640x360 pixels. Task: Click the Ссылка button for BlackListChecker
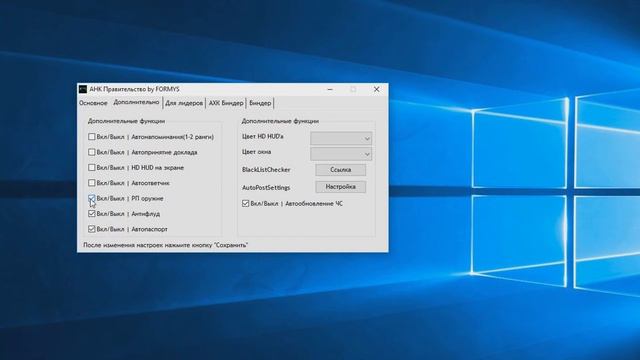[x=340, y=169]
